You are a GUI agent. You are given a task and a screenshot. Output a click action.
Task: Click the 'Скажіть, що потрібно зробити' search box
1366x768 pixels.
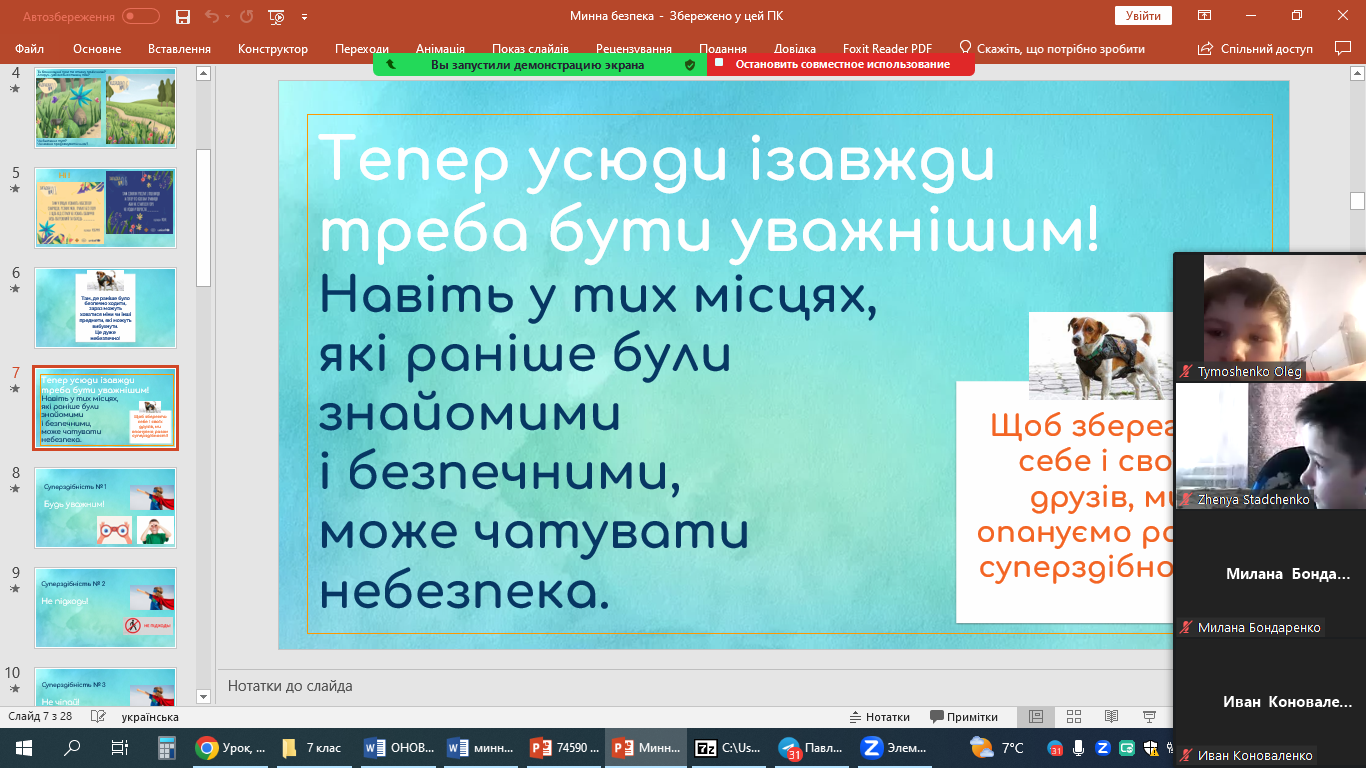(x=1051, y=48)
